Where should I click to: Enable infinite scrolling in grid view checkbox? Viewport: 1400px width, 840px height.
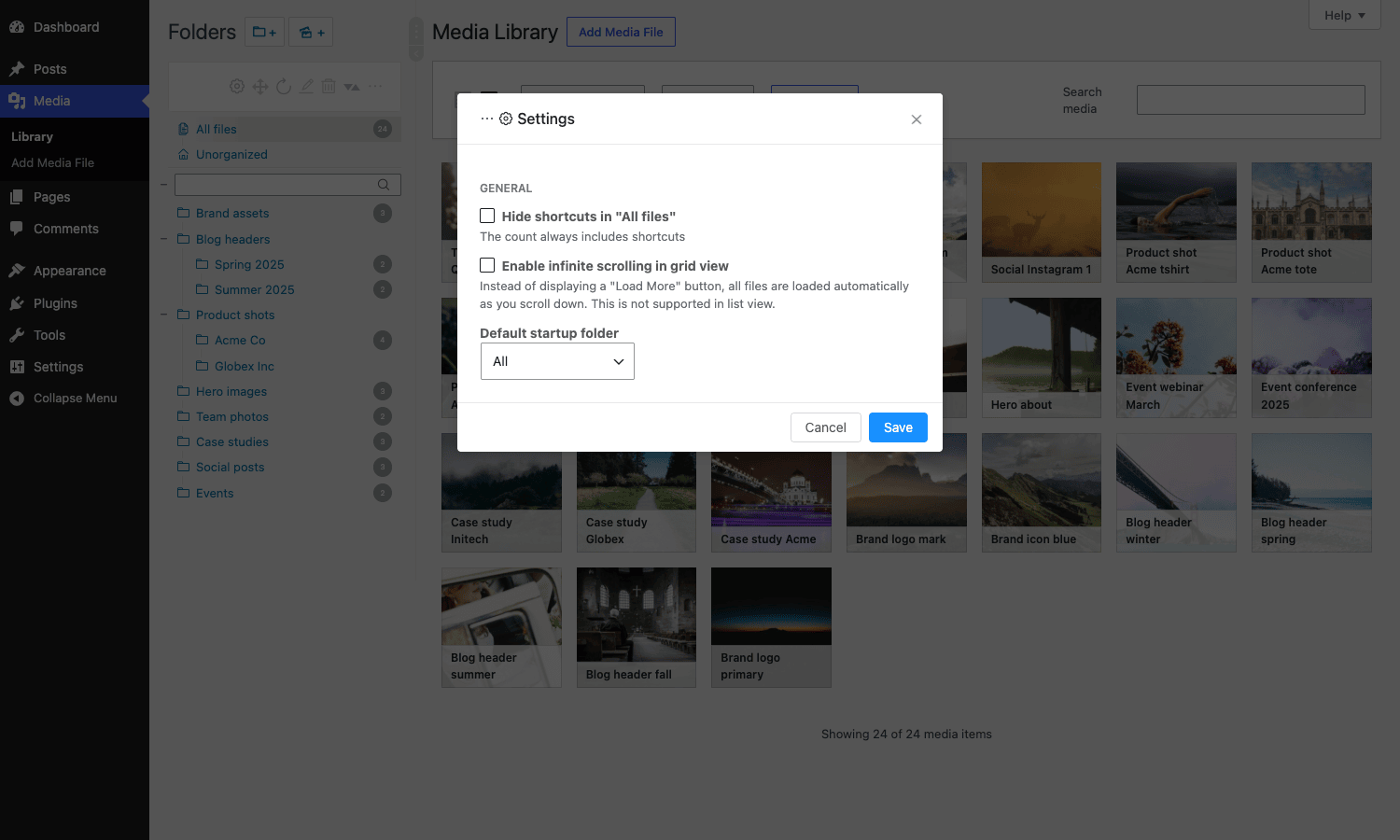click(x=487, y=265)
